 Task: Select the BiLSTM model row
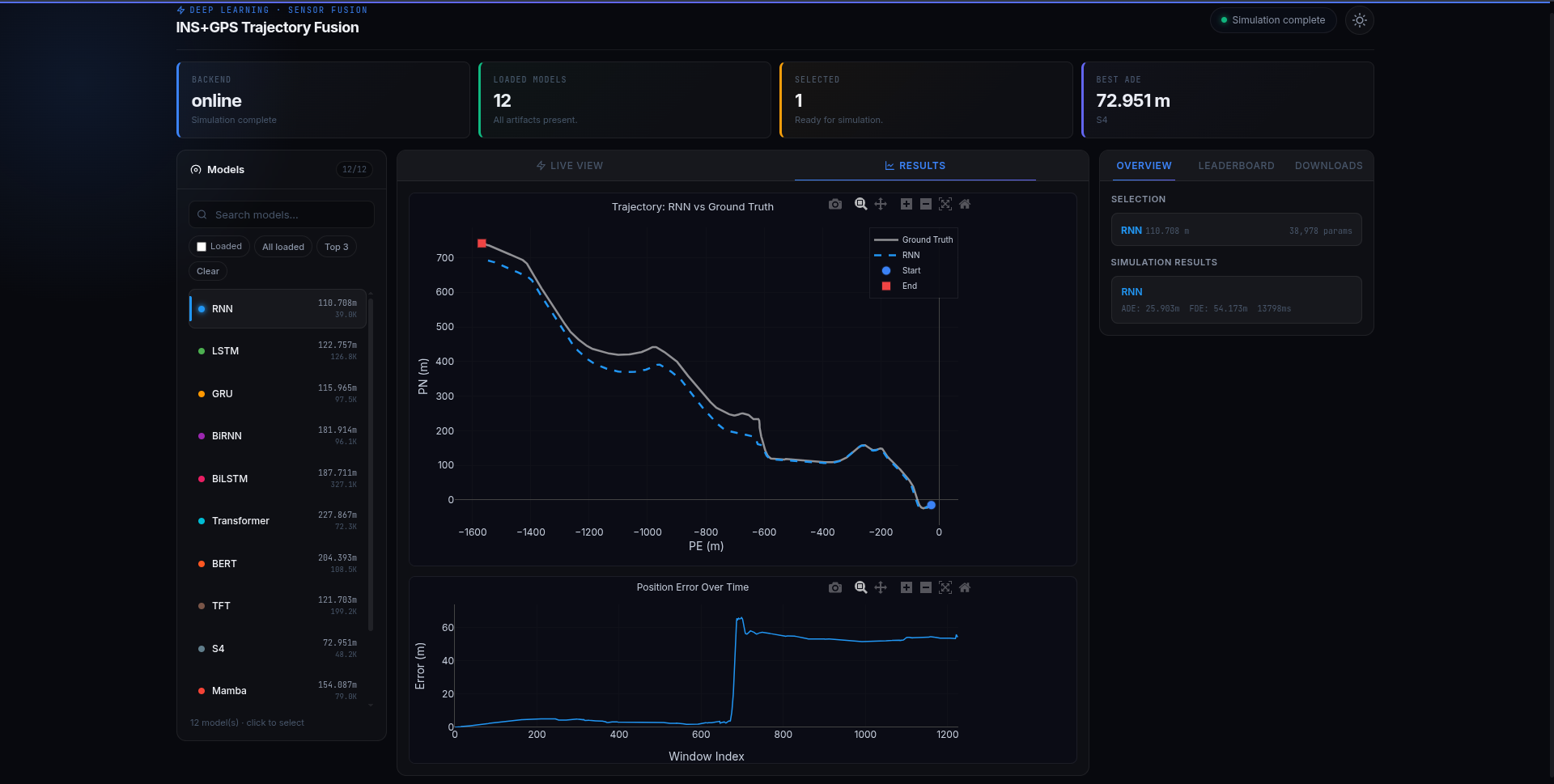(278, 479)
